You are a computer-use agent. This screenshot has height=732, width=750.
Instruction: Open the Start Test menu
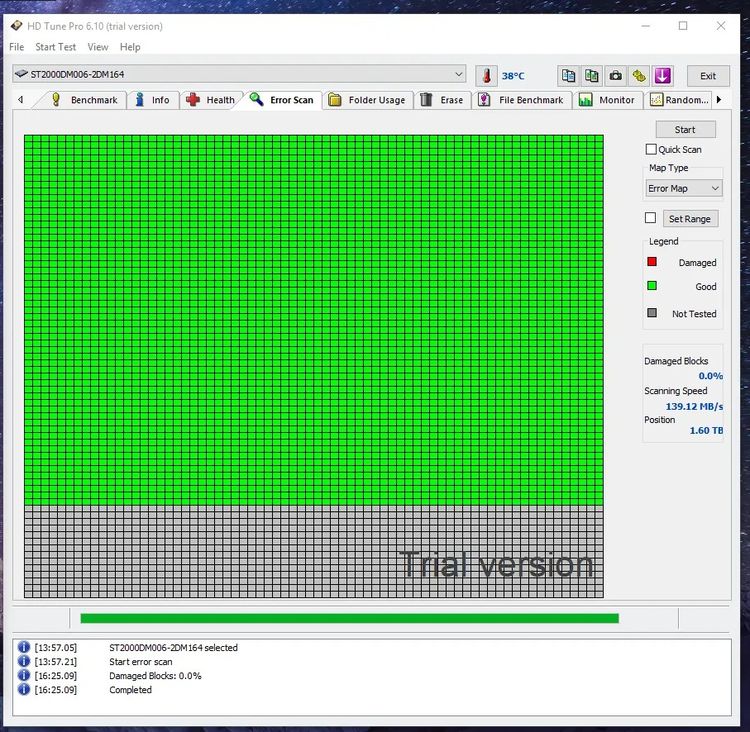[x=55, y=47]
